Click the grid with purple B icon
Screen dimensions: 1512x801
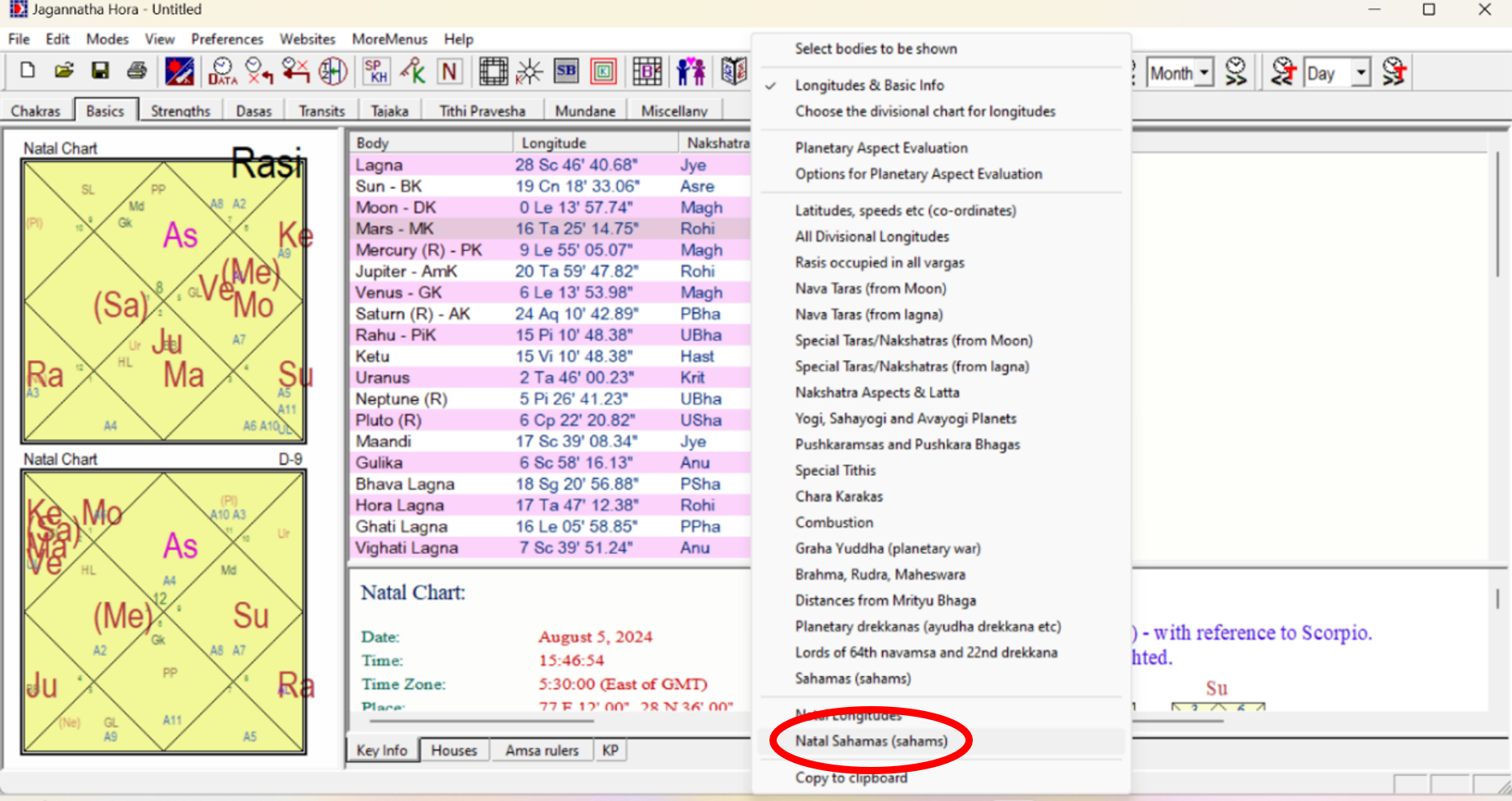(647, 71)
